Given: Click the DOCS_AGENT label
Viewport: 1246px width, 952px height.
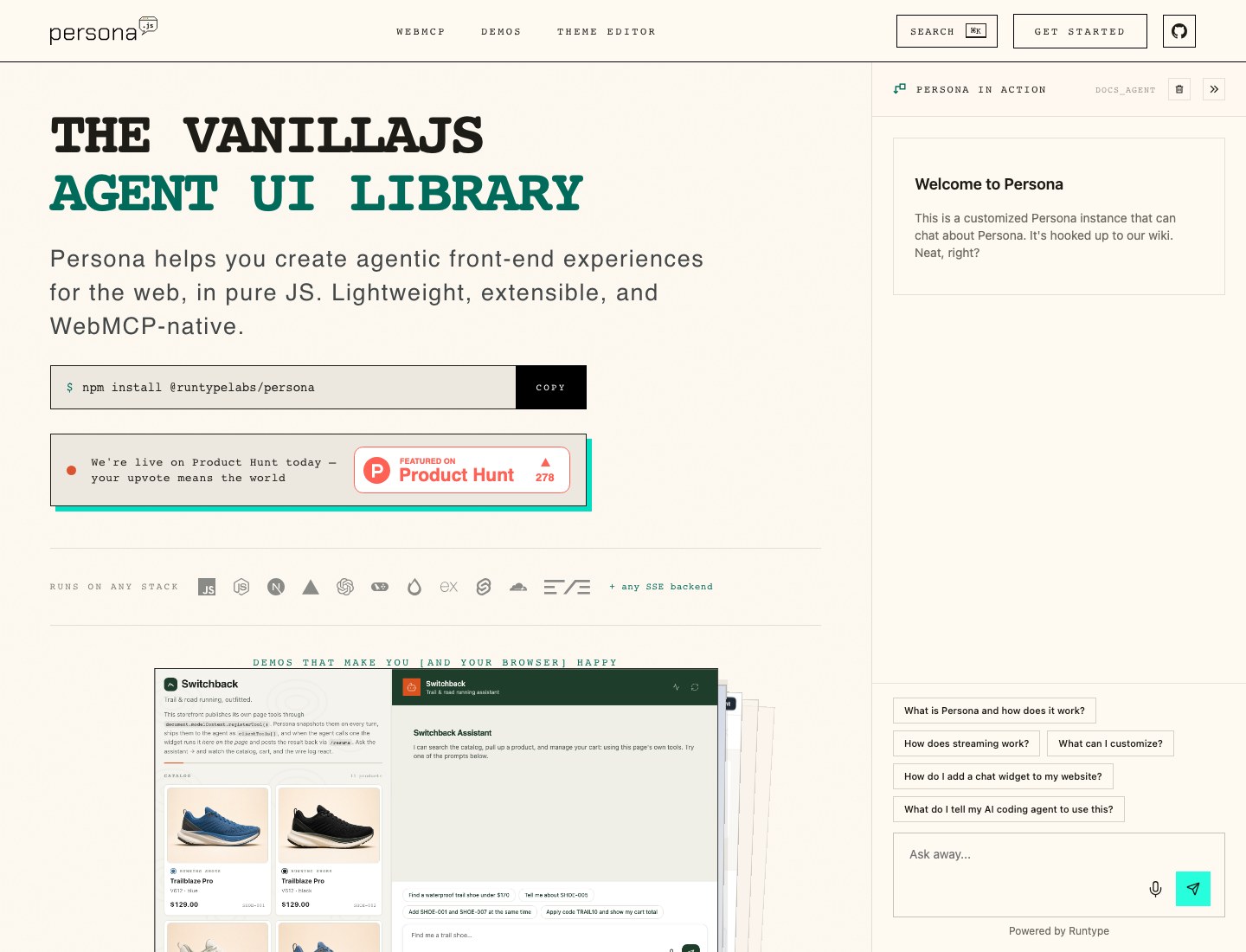Looking at the screenshot, I should click(1125, 90).
